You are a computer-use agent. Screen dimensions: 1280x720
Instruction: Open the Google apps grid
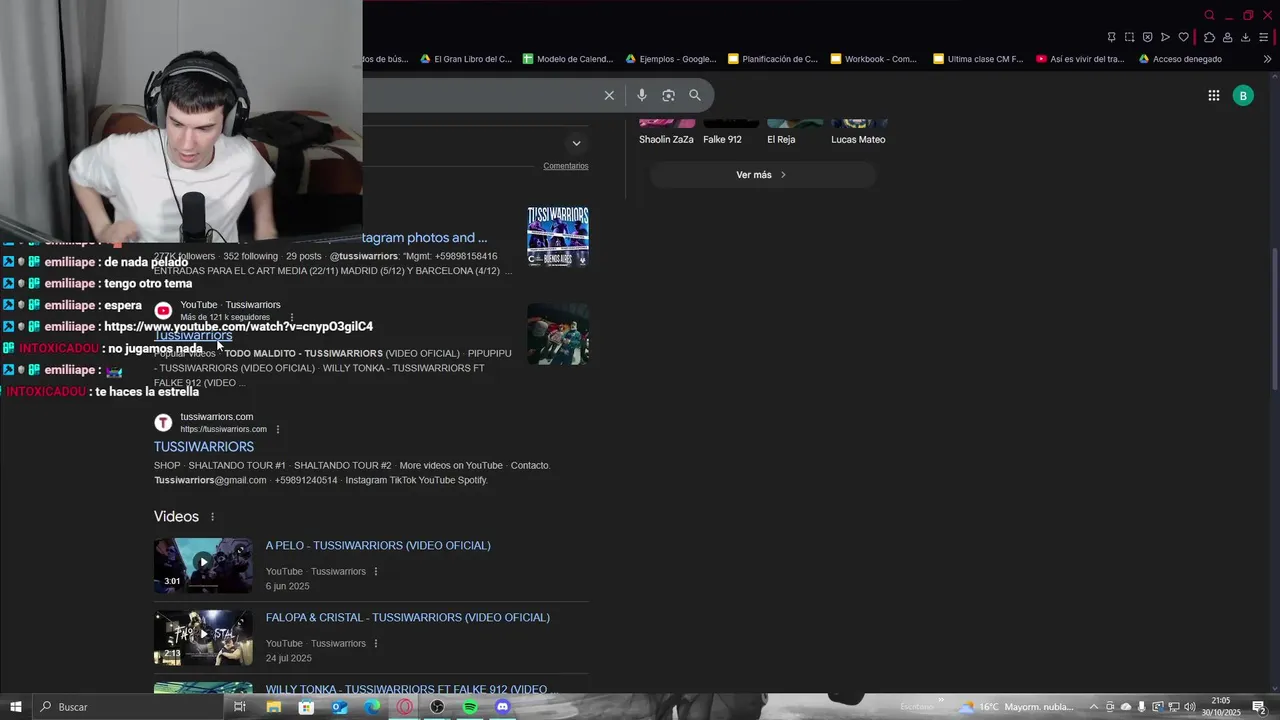1213,96
